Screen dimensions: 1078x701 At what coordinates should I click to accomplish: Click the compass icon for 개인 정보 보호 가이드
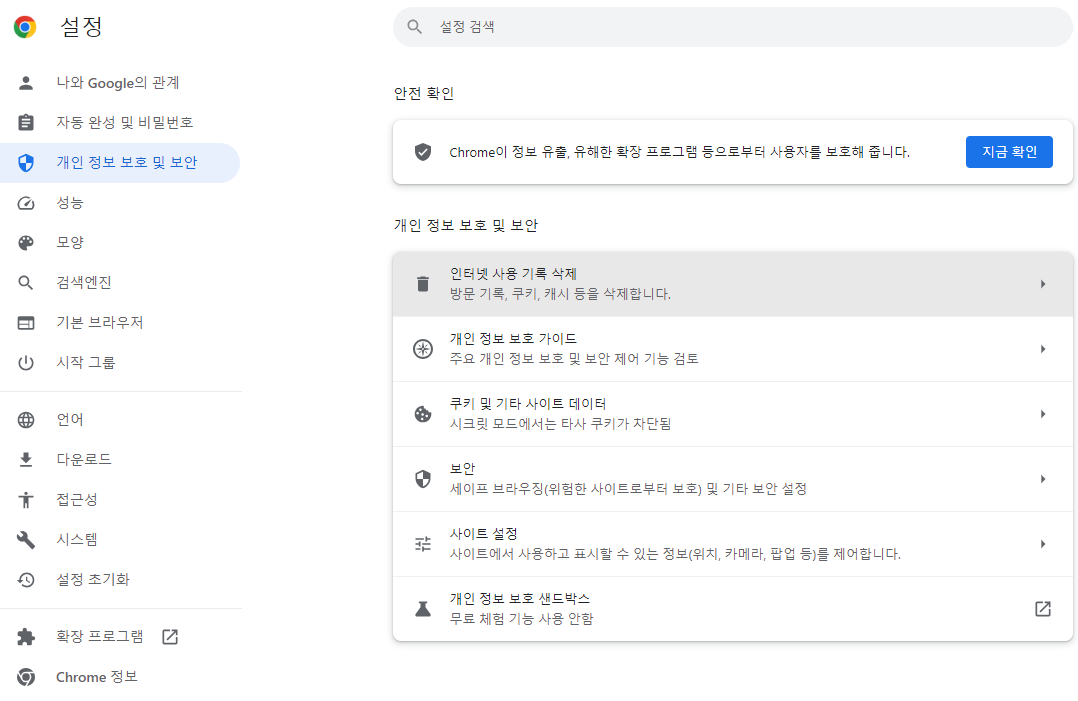(423, 349)
